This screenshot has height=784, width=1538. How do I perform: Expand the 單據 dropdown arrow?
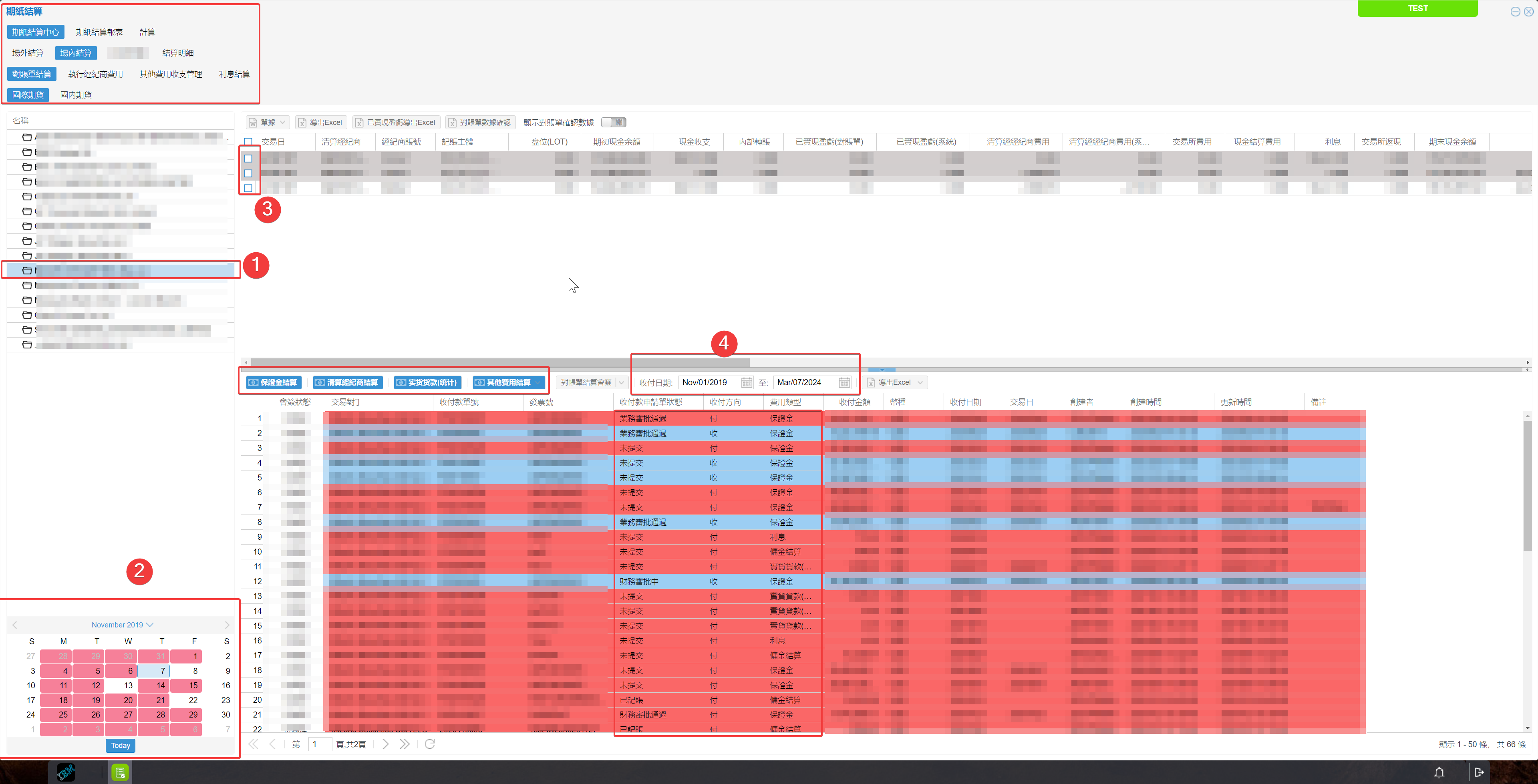click(283, 123)
